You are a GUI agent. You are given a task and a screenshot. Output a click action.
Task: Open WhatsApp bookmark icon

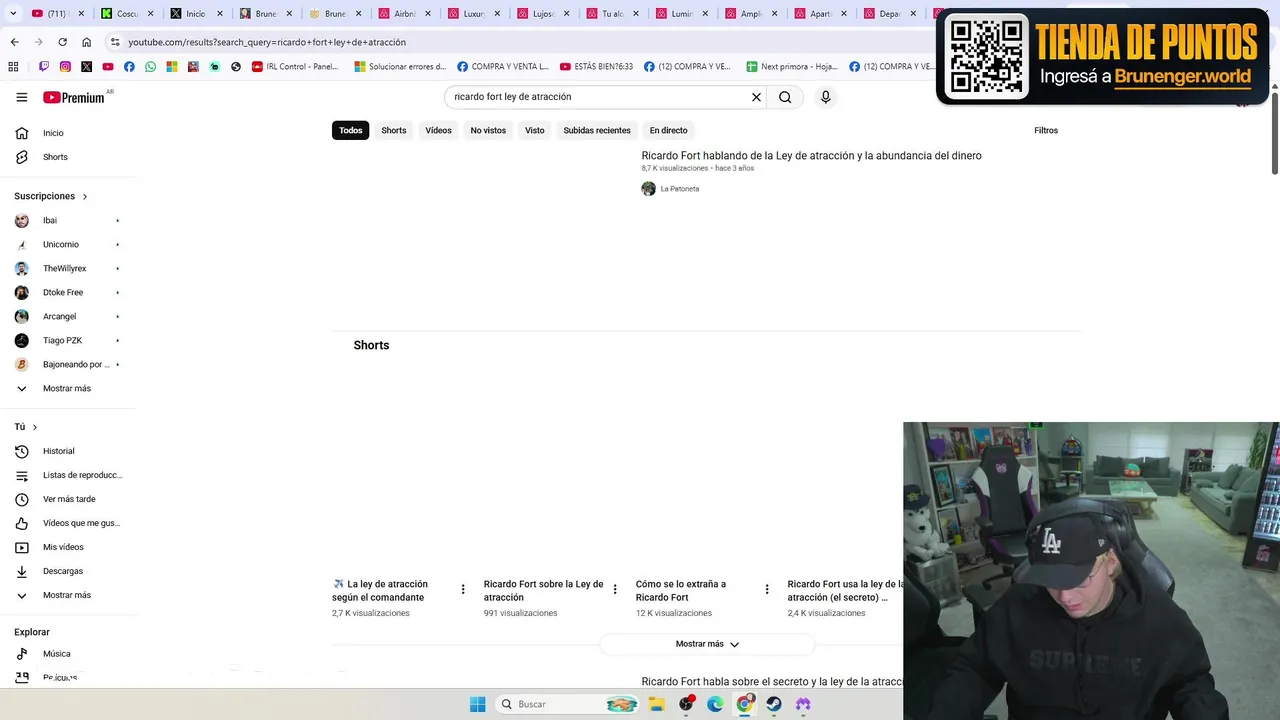150,67
